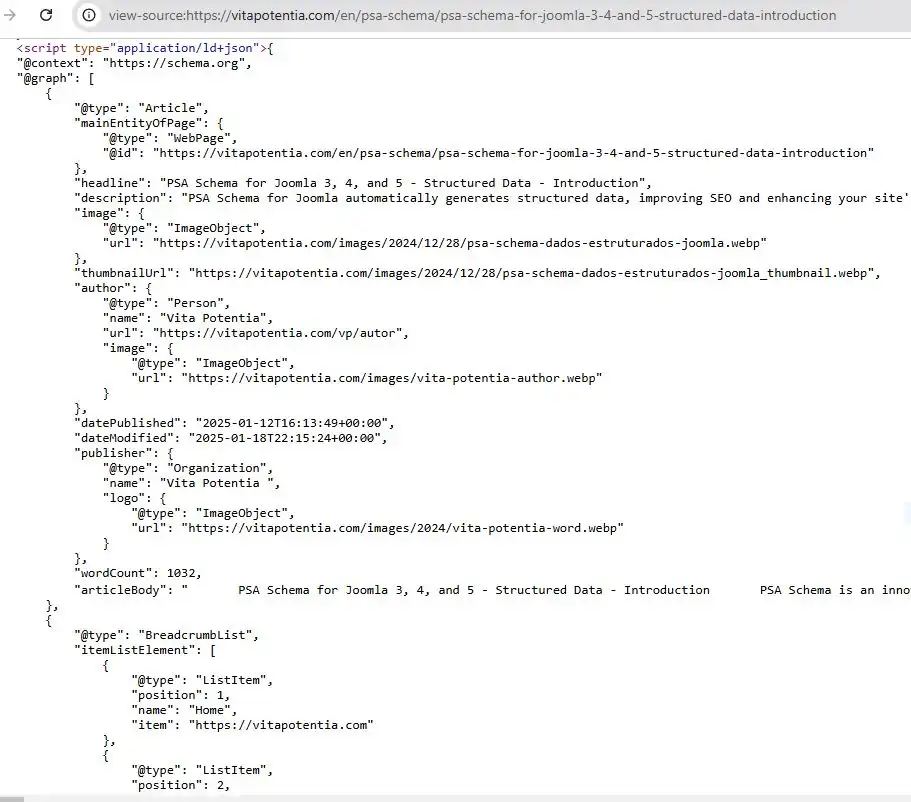Click the "logo" key
911x802 pixels.
tap(124, 498)
